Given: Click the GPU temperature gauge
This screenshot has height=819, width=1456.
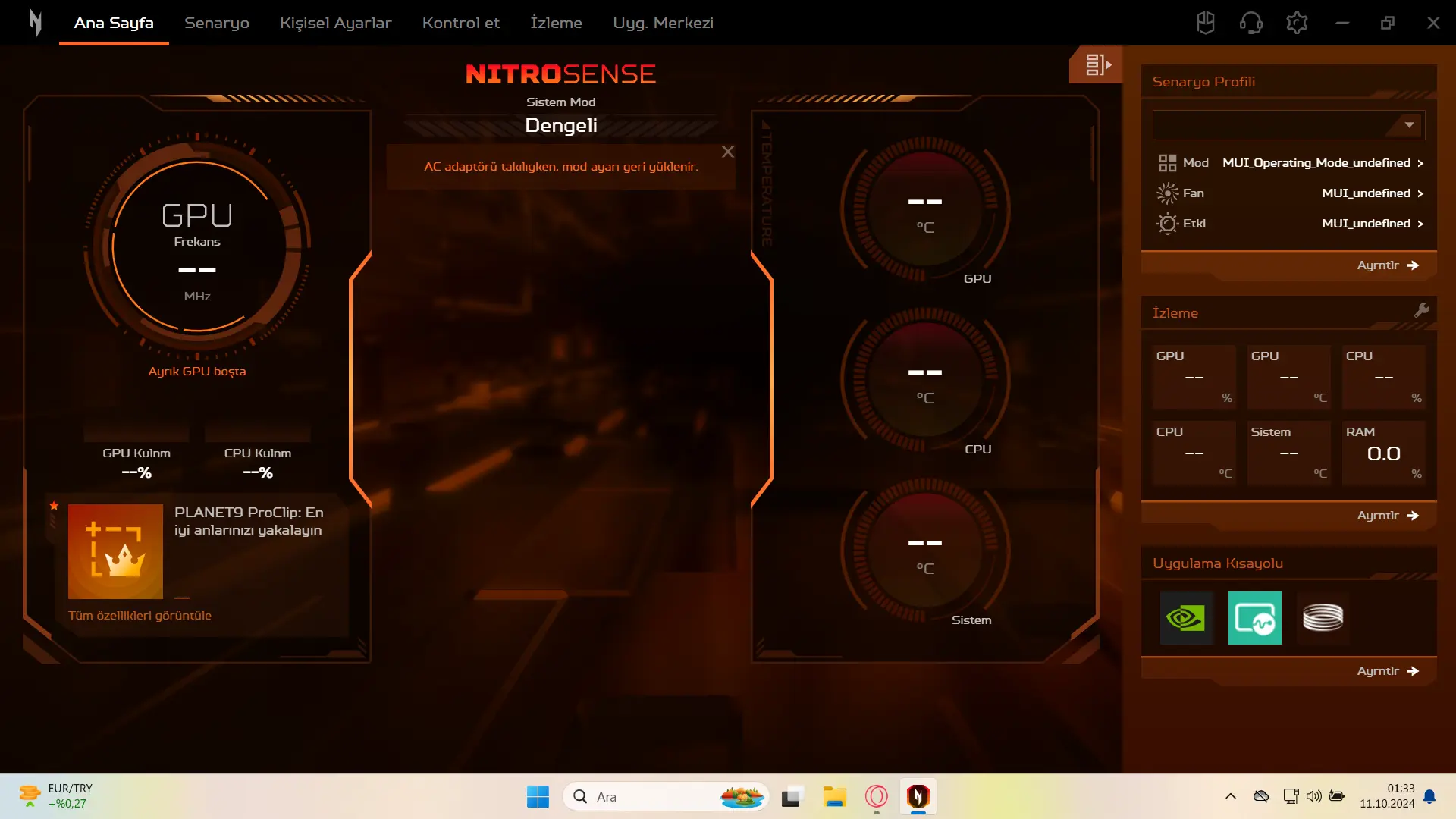Looking at the screenshot, I should [925, 209].
